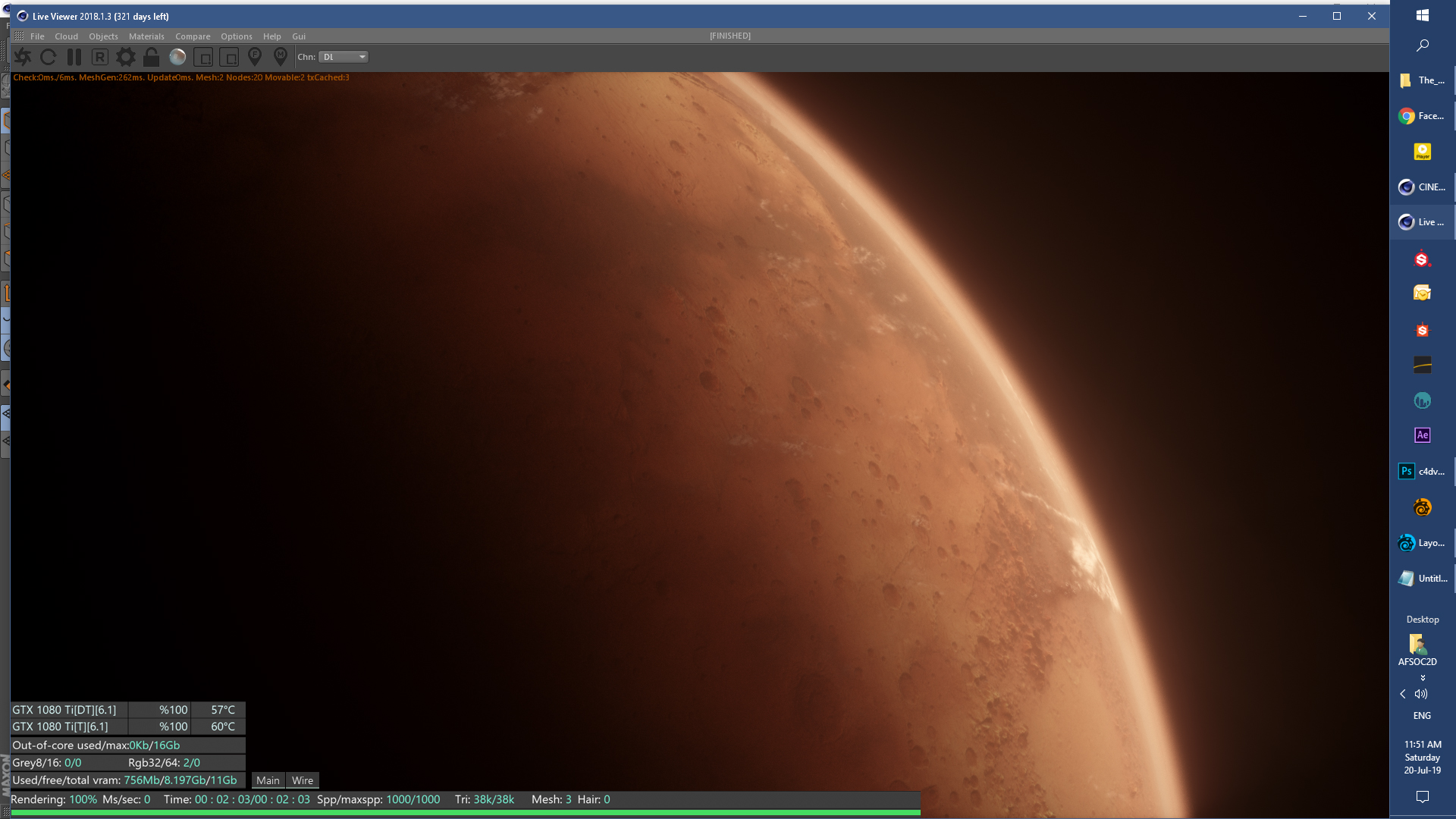The width and height of the screenshot is (1456, 819).
Task: Click the R render region icon
Action: (x=99, y=57)
